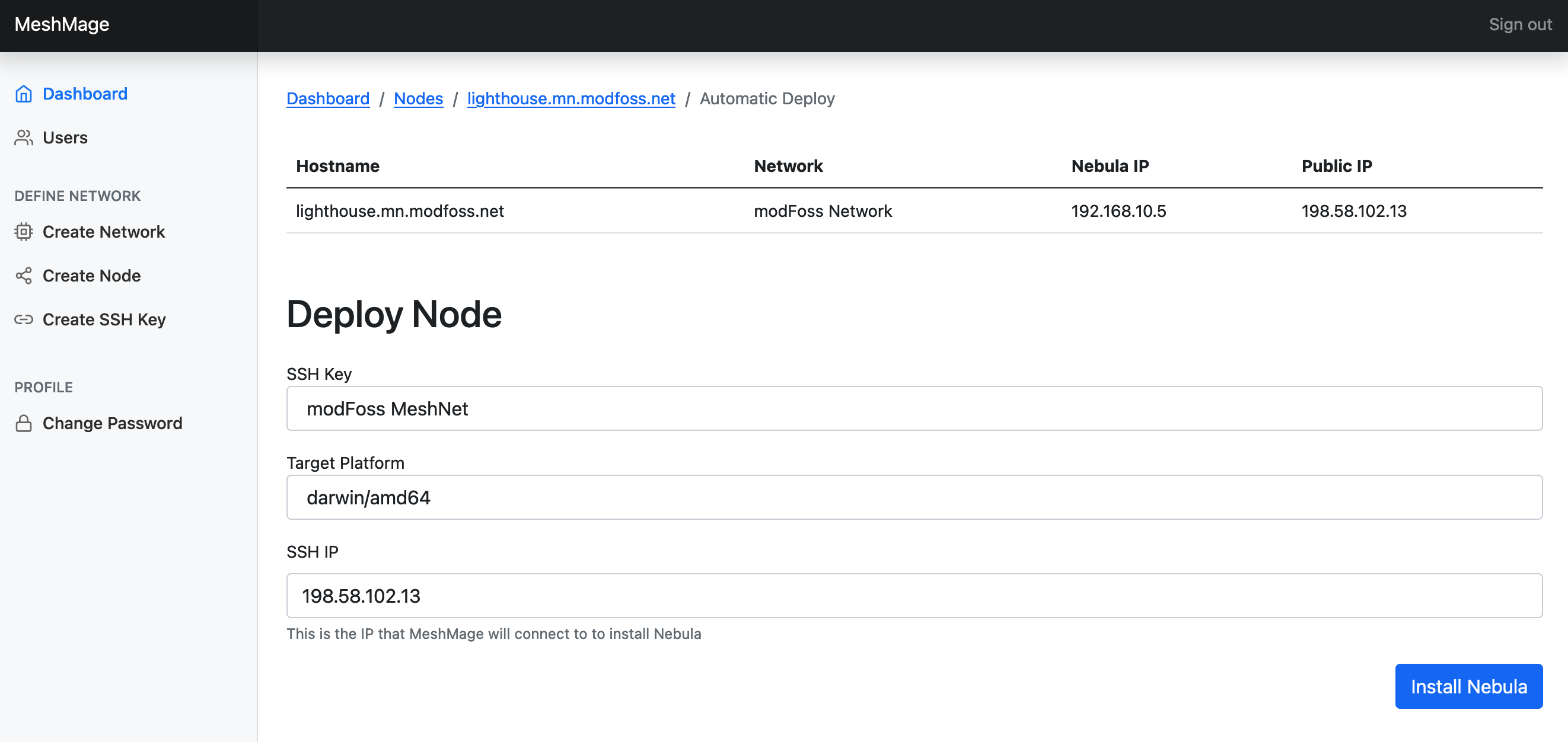
Task: Open the Nodes breadcrumb link
Action: click(418, 98)
